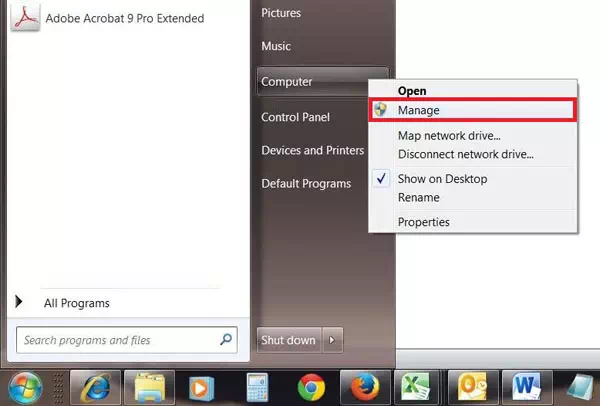Image resolution: width=600 pixels, height=406 pixels.
Task: Open Microsoft Outlook from the taskbar
Action: (x=470, y=386)
